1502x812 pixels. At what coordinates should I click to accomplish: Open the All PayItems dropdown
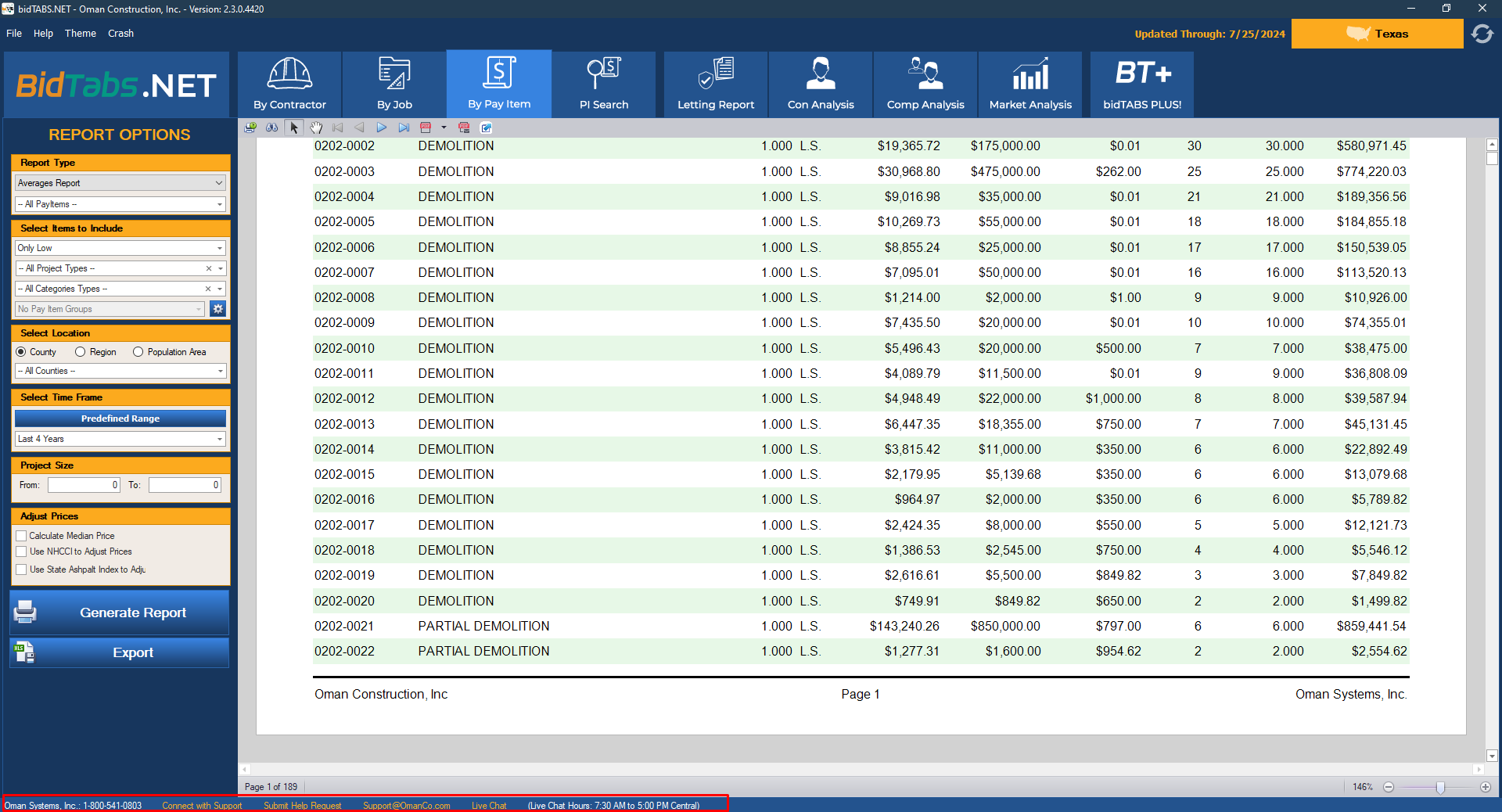(x=120, y=204)
